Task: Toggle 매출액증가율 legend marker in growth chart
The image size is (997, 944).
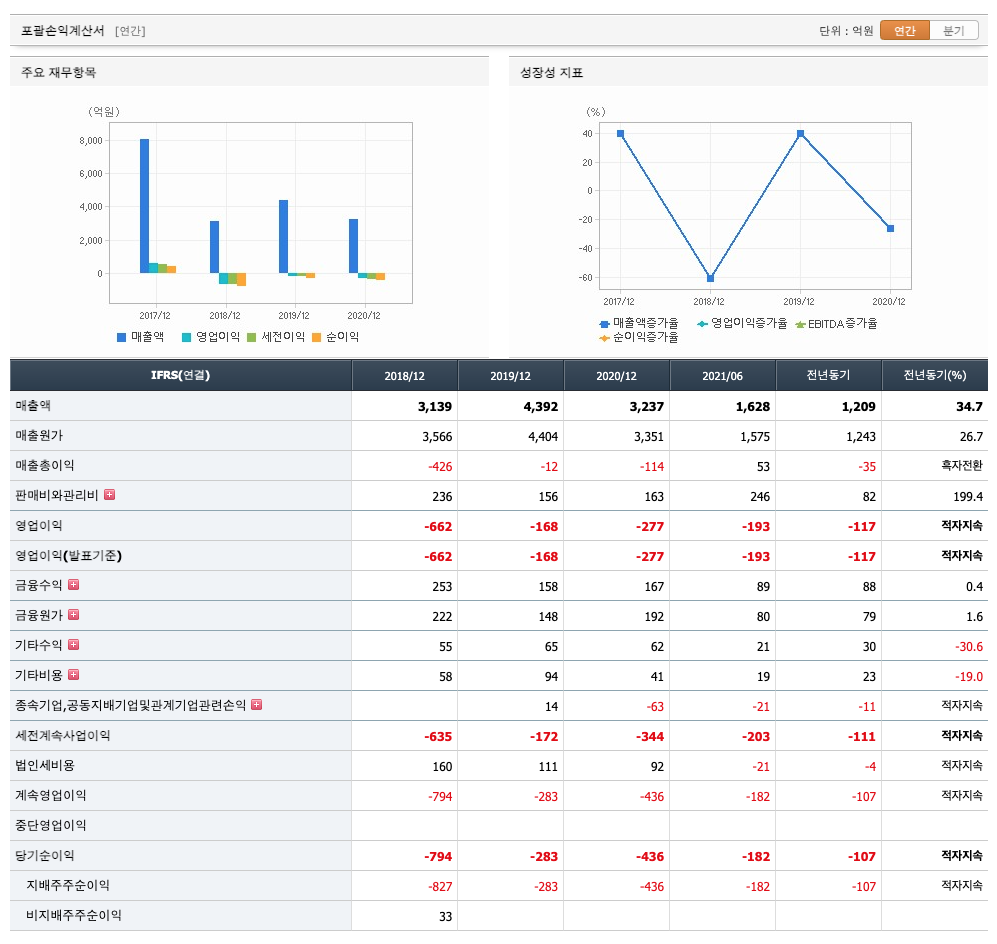Action: point(605,324)
